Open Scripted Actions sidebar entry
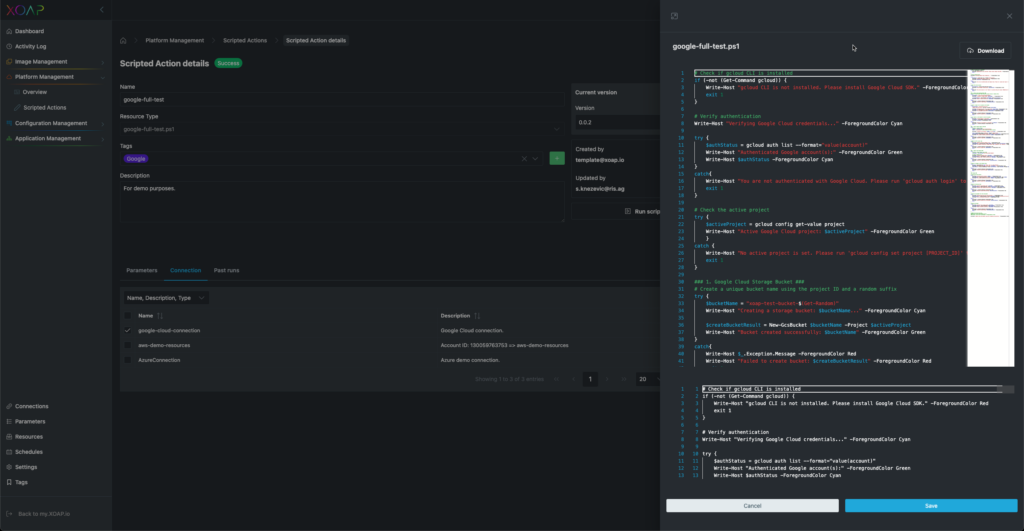1024x531 pixels. [44, 107]
